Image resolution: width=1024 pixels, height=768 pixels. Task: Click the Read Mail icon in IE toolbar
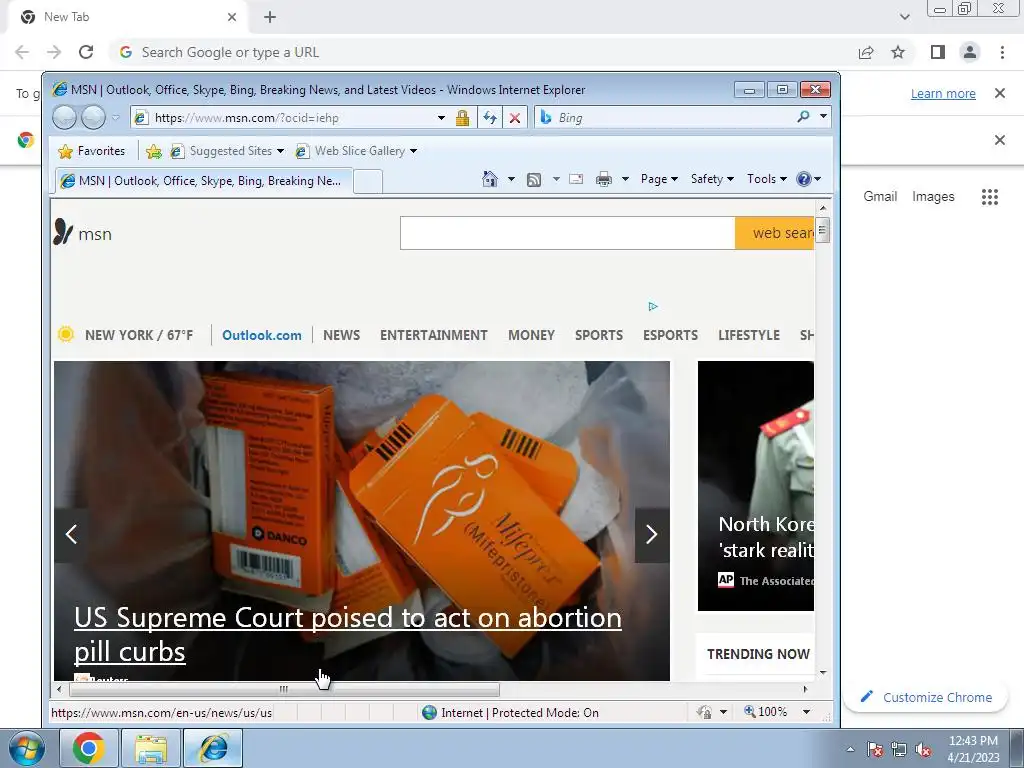click(x=576, y=179)
